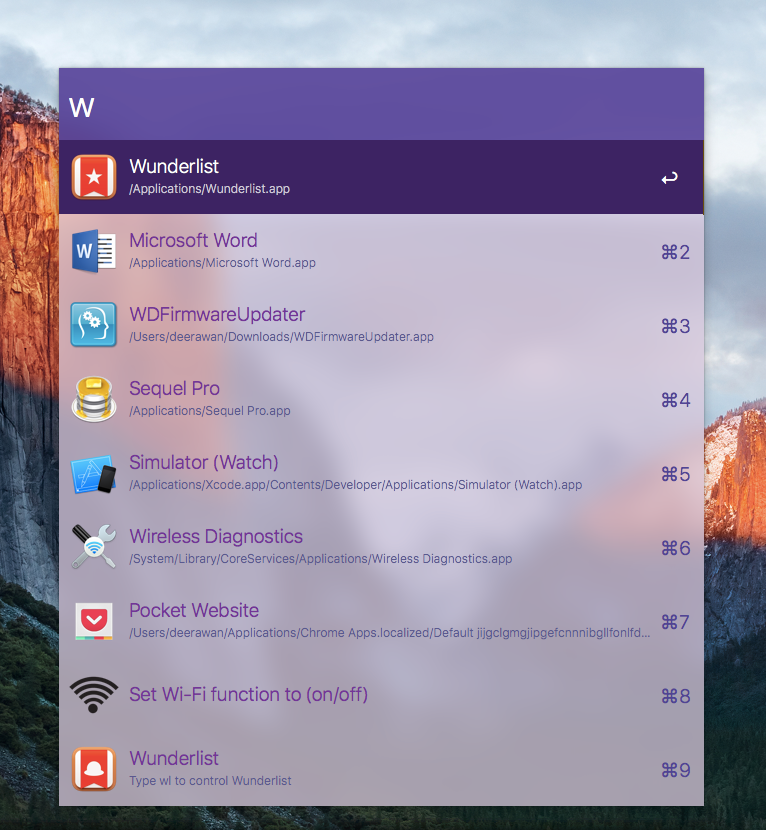The image size is (766, 830).
Task: Click the Pocket Website icon
Action: 94,621
